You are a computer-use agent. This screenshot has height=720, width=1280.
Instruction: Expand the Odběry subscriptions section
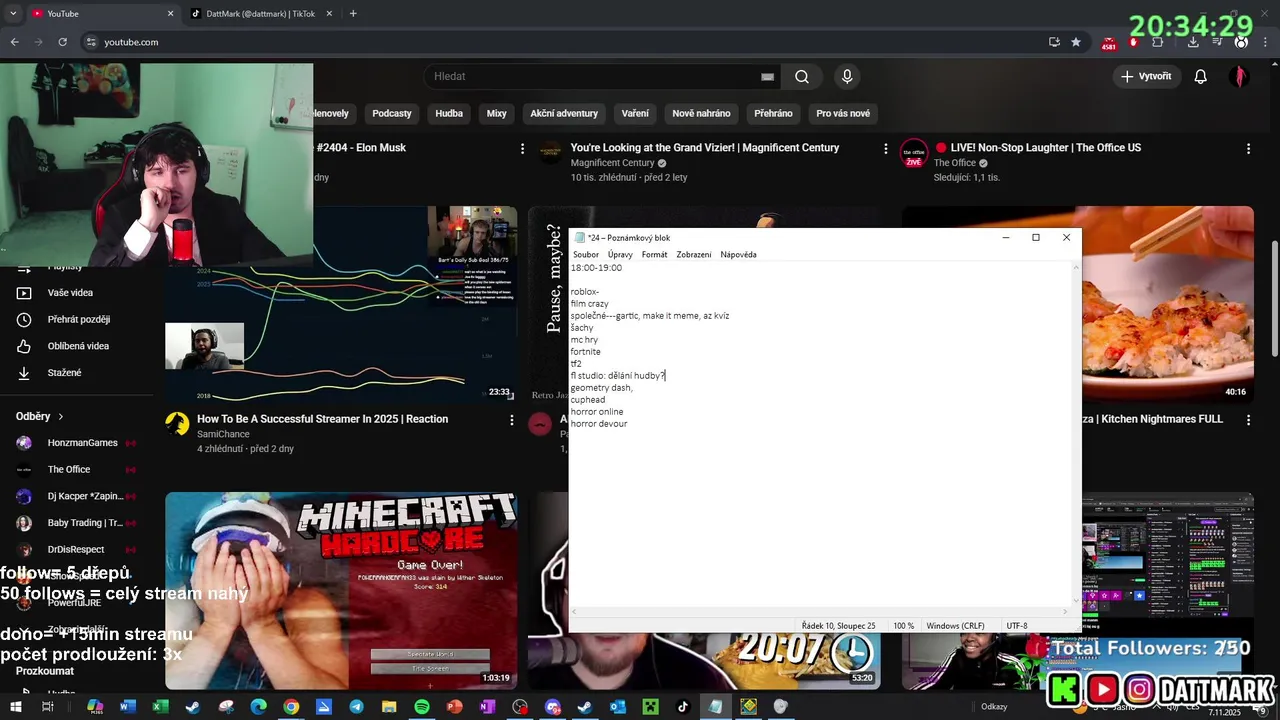click(x=40, y=416)
